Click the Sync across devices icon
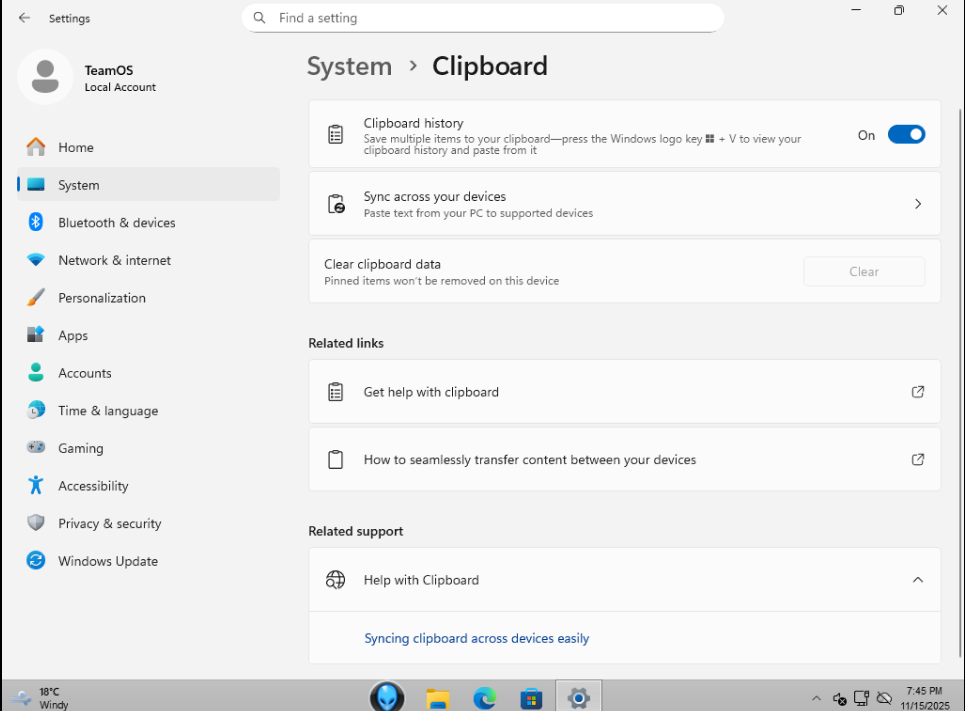Image resolution: width=965 pixels, height=711 pixels. 336,204
